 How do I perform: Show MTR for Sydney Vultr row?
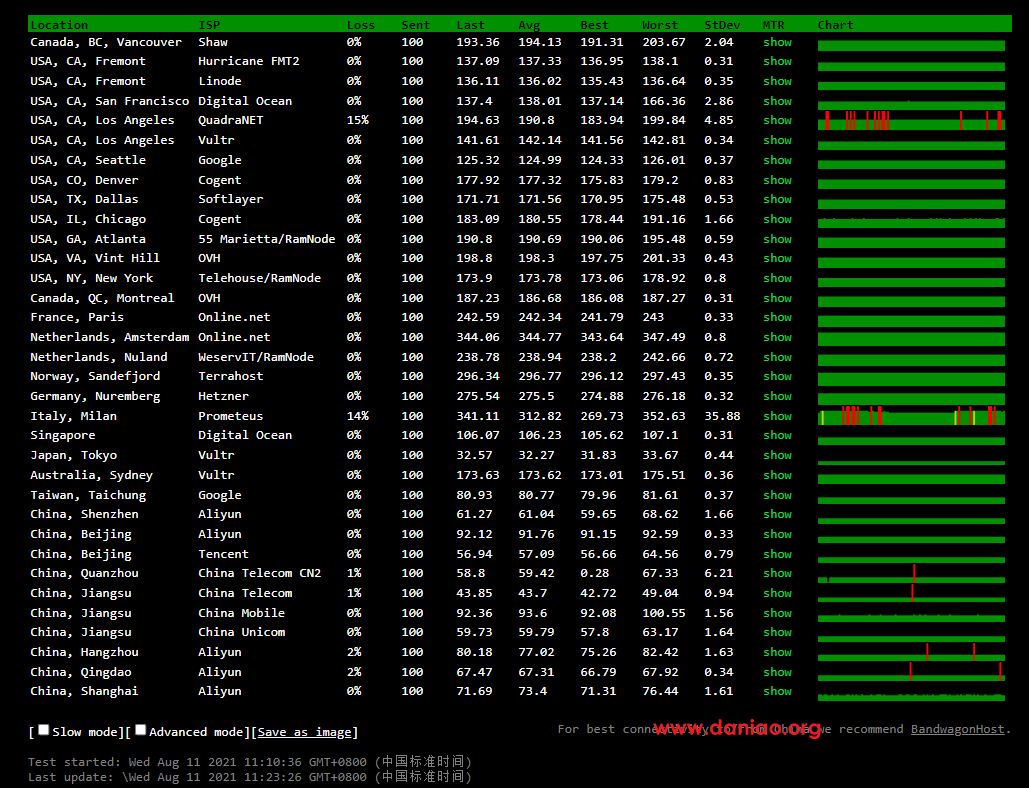[x=778, y=475]
